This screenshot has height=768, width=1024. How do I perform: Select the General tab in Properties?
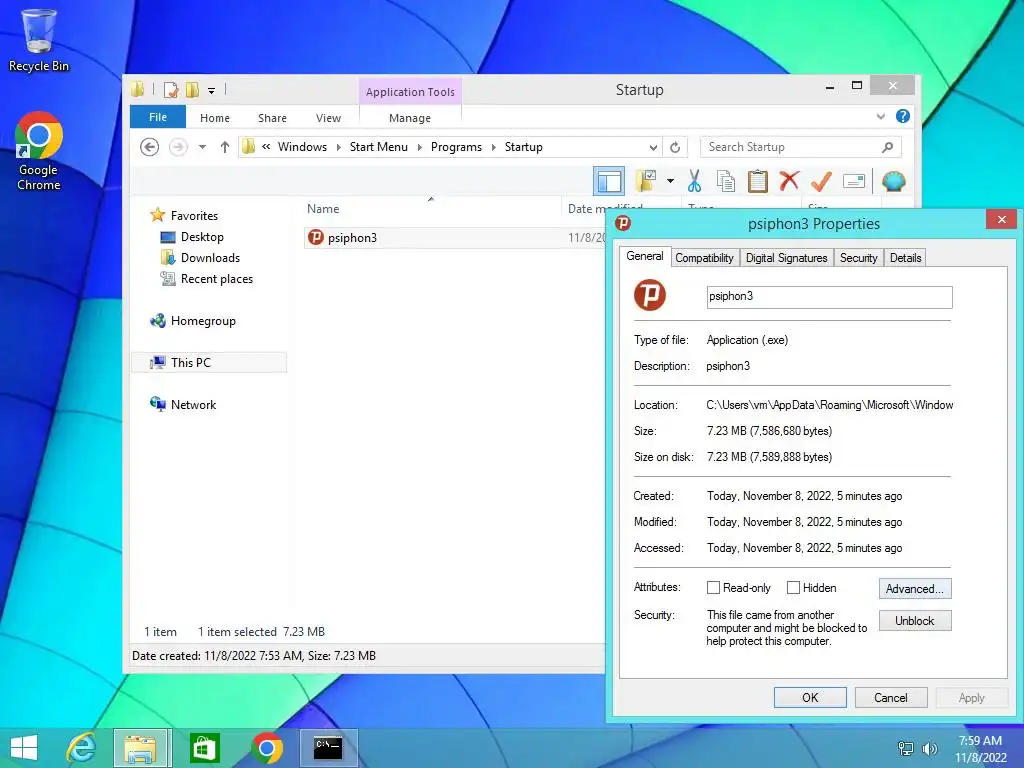click(x=645, y=256)
